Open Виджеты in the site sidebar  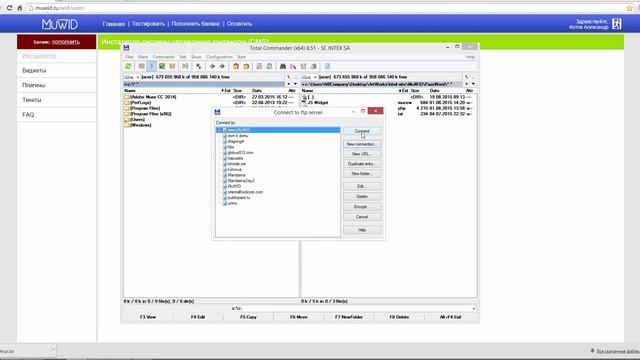pyautogui.click(x=34, y=71)
